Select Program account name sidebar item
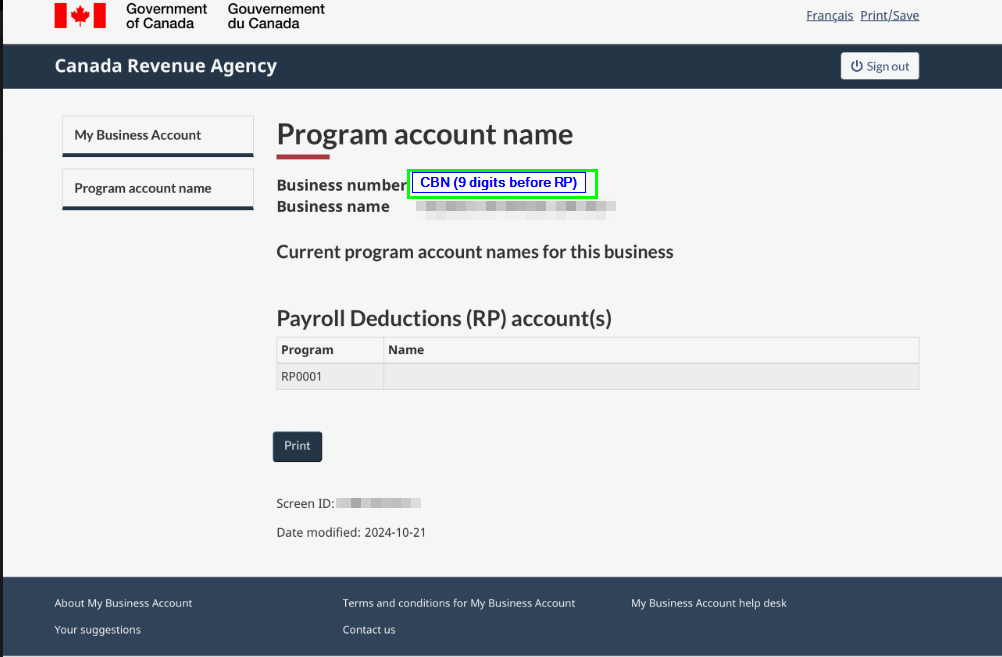Viewport: 1002px width, 657px height. 143,188
